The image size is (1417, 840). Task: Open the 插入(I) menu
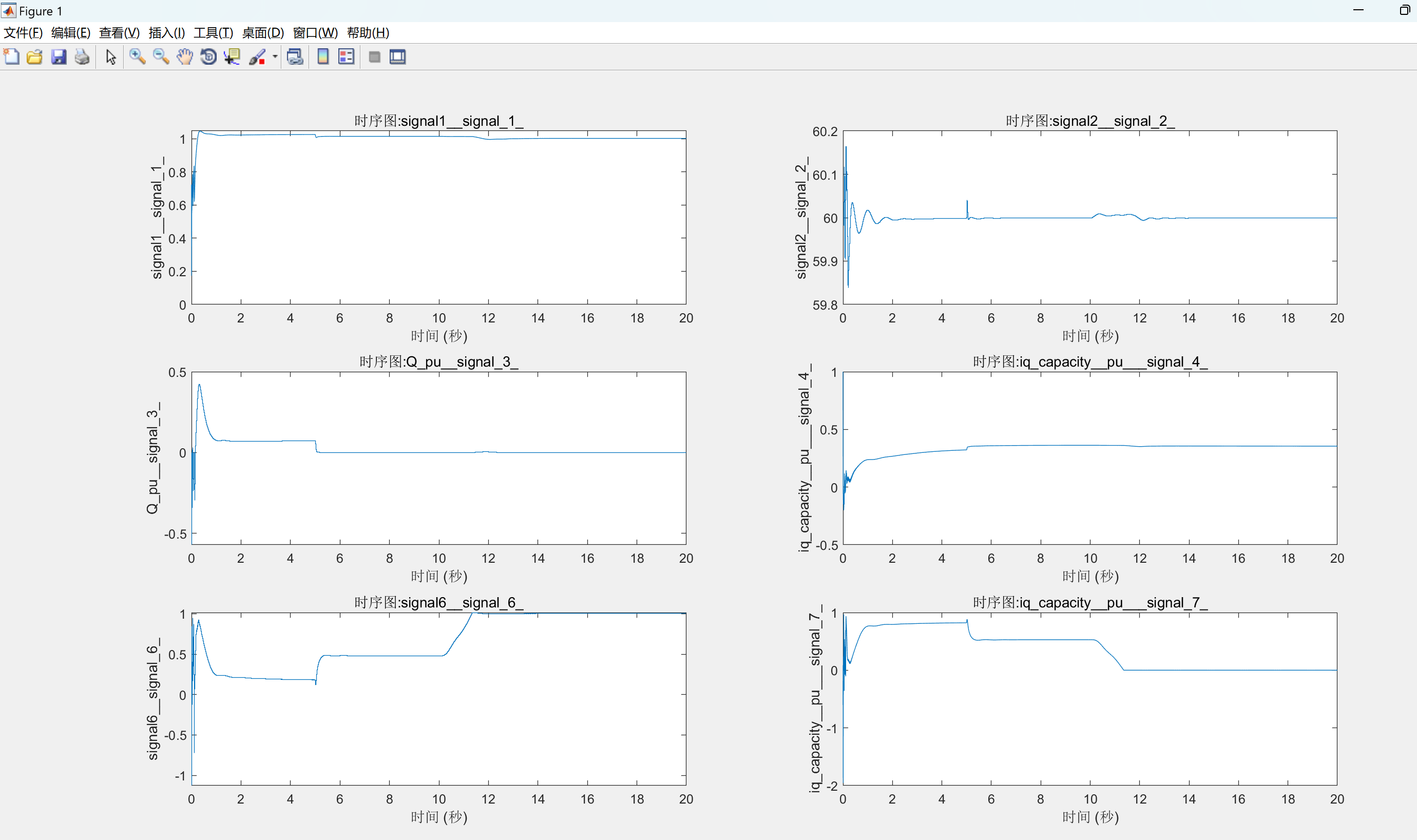[166, 33]
